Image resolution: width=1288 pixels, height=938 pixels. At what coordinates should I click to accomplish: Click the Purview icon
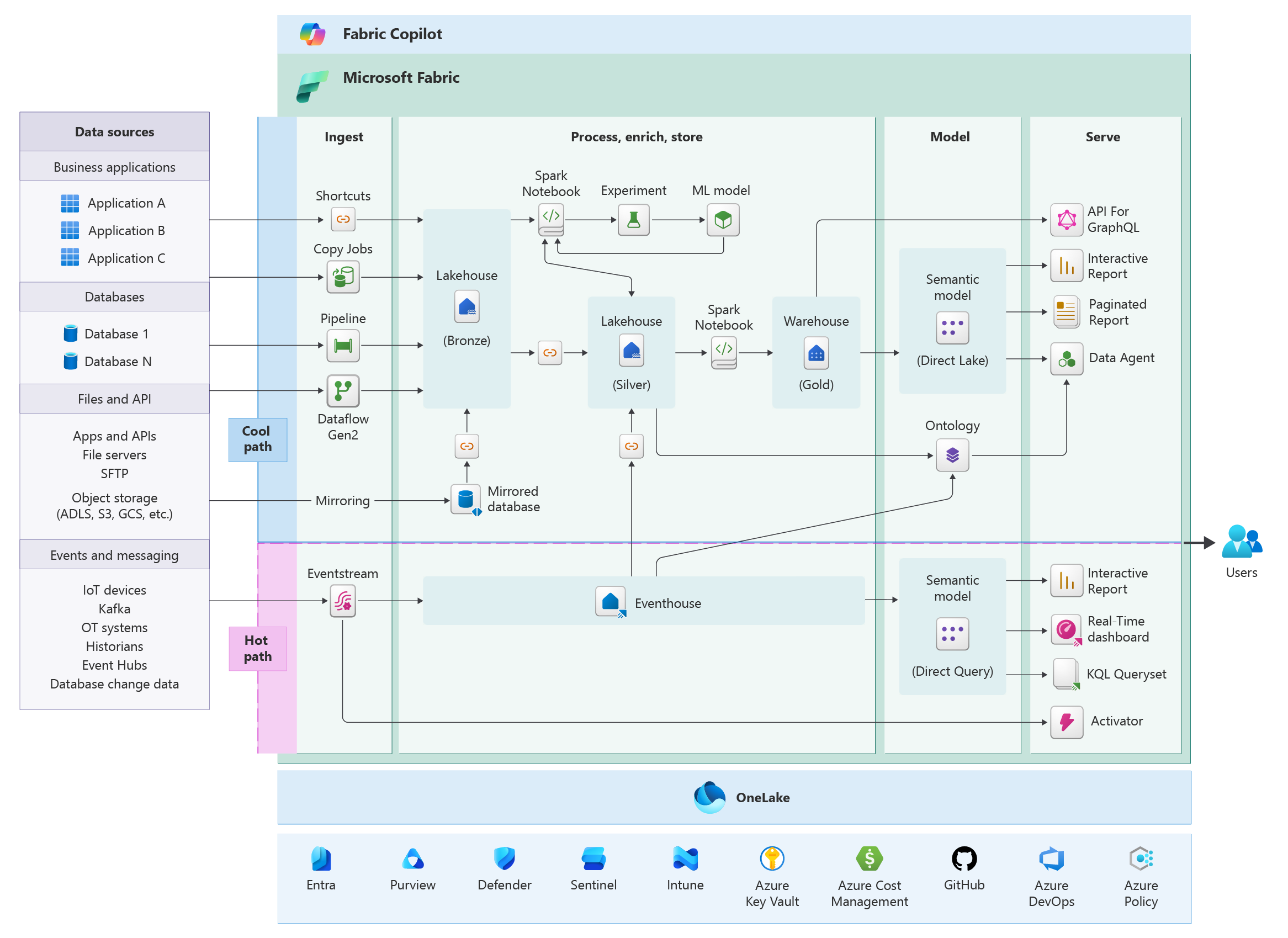point(413,858)
